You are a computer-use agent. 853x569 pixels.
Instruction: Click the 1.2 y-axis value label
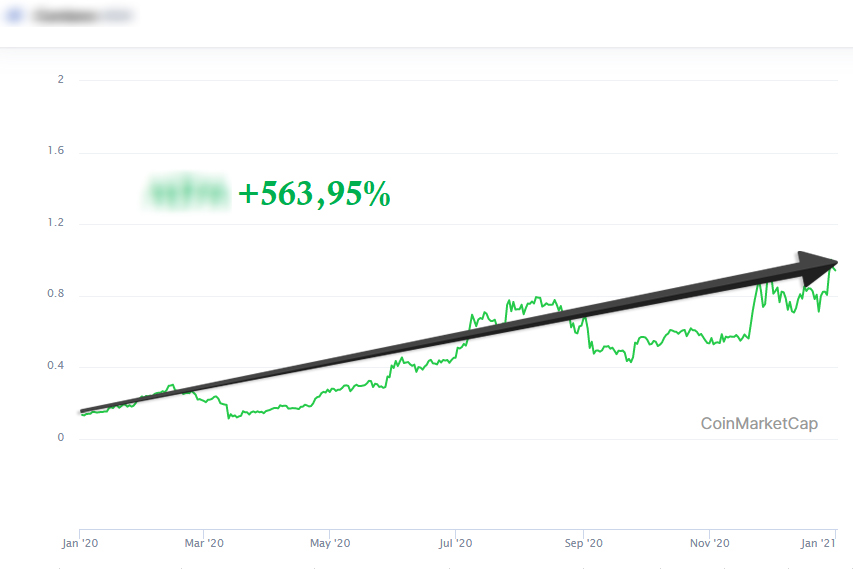point(56,223)
